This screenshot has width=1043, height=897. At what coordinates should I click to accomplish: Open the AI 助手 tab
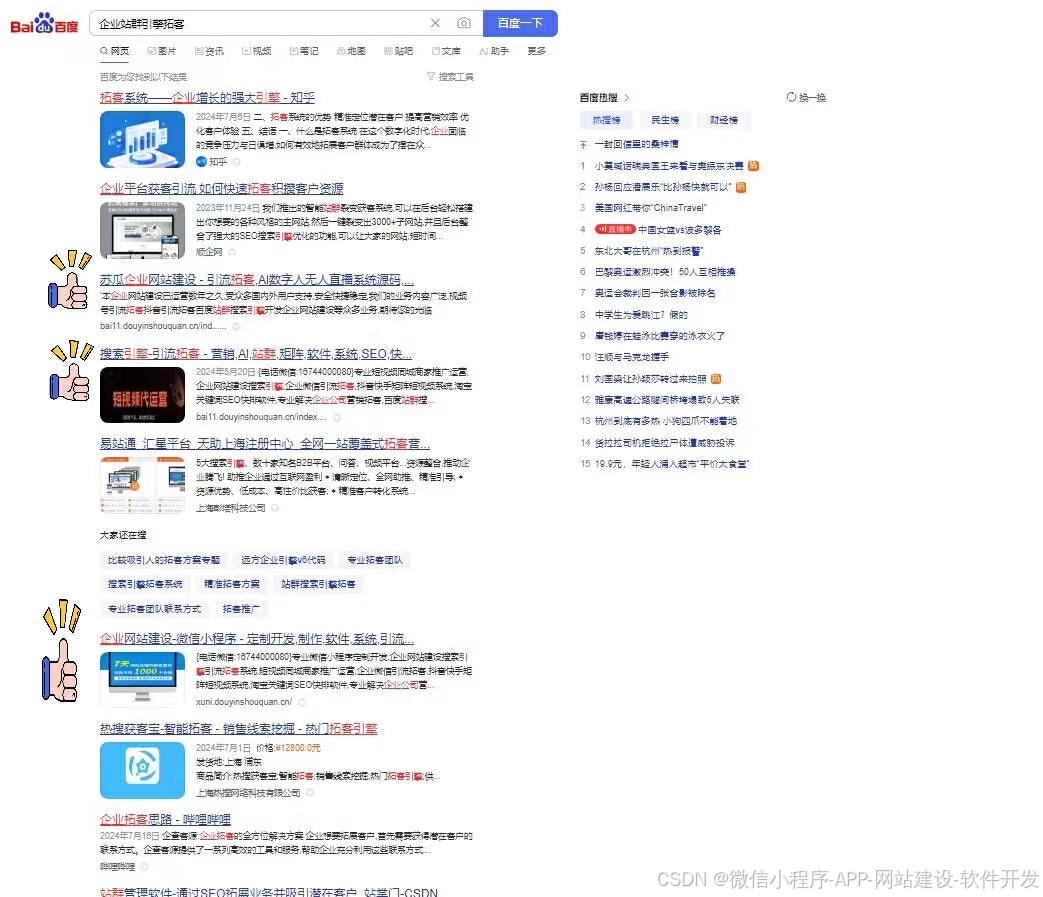[x=494, y=51]
